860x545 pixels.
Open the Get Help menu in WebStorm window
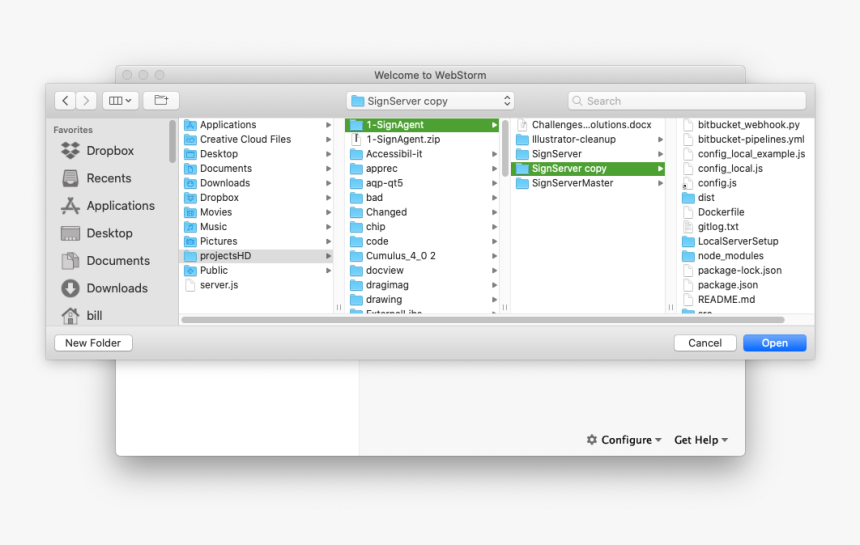tap(701, 440)
